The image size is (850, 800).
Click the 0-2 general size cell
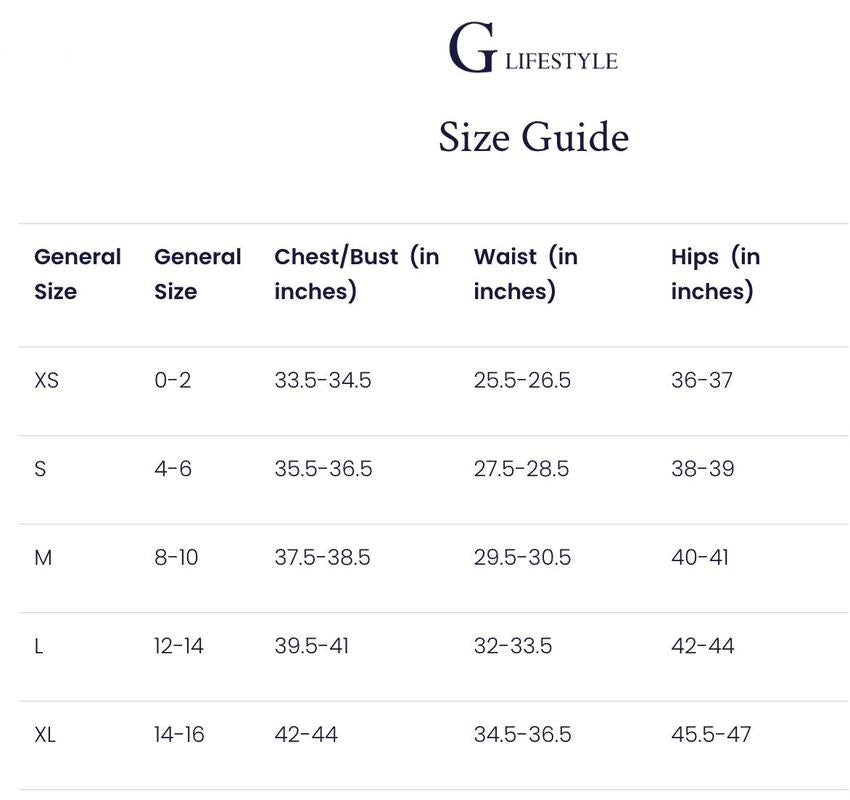pos(172,380)
